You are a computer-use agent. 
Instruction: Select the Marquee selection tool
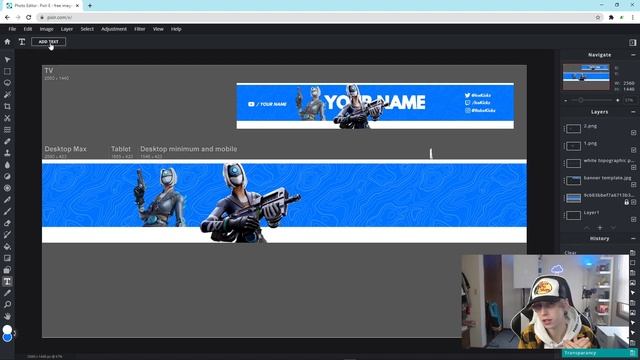pos(7,71)
